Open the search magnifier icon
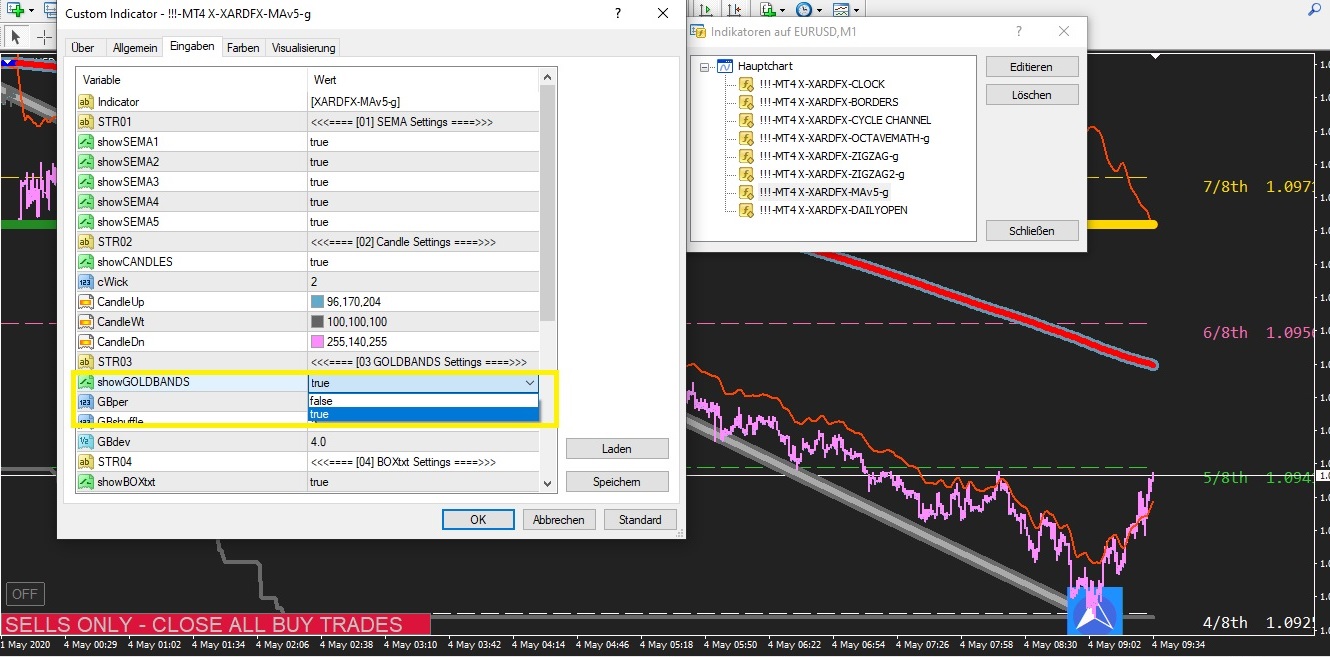The height and width of the screenshot is (657, 1330). [x=1314, y=10]
